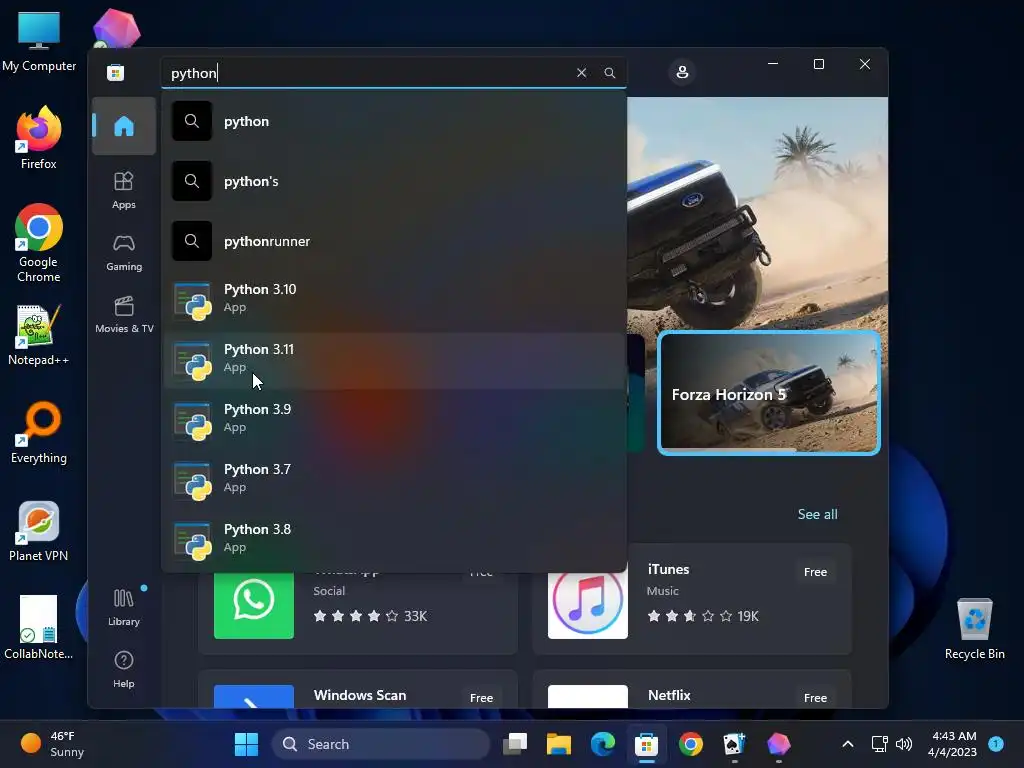Click the magnifier search icon in search box
1024x768 pixels.
pos(609,72)
